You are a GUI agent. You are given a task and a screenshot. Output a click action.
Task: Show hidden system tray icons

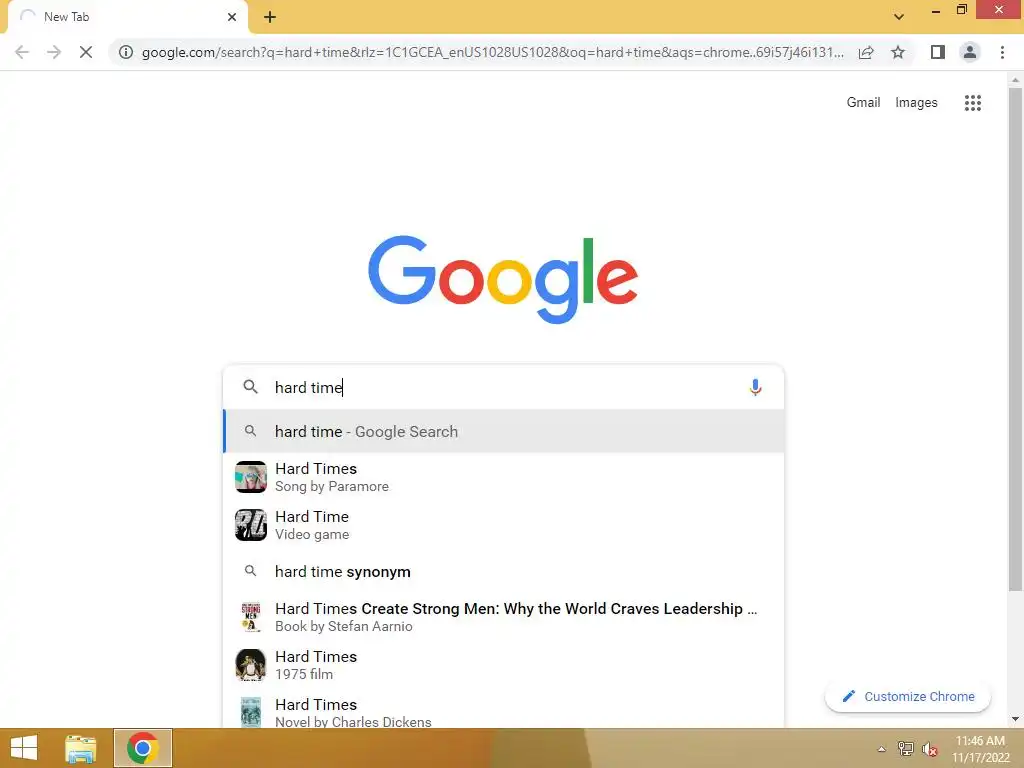click(882, 749)
